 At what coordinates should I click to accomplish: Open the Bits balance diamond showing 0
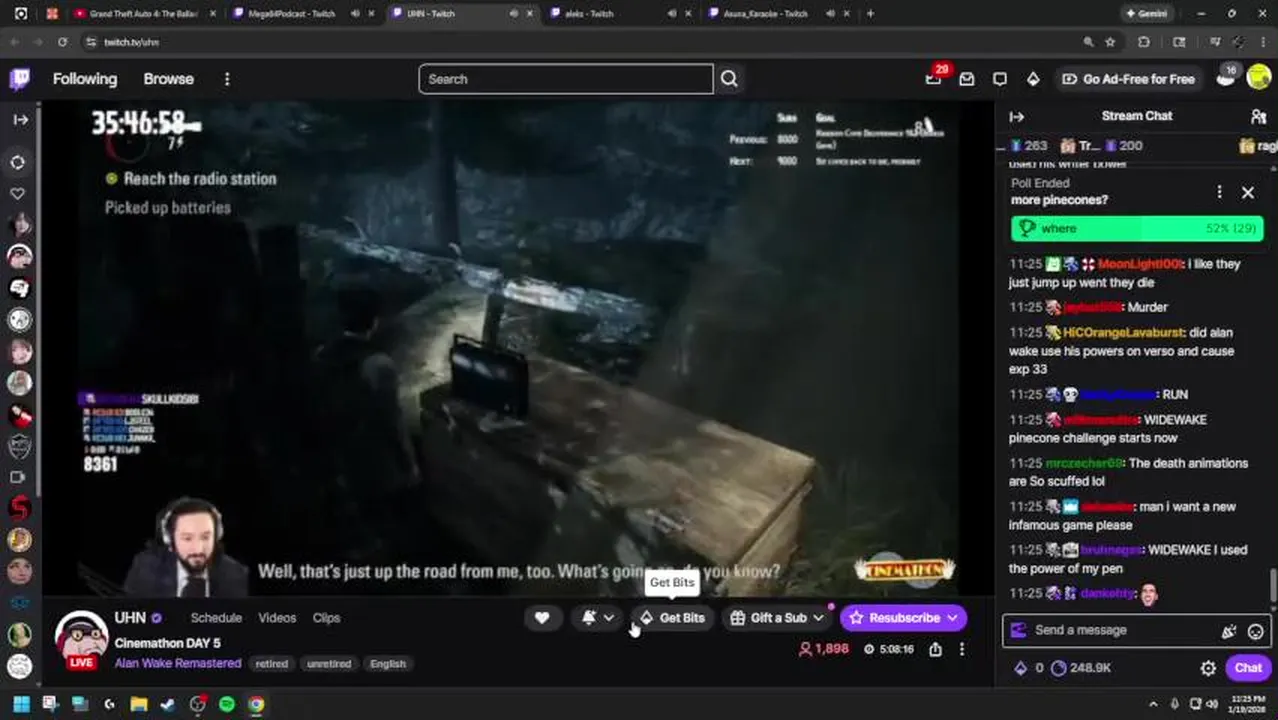coord(1029,668)
